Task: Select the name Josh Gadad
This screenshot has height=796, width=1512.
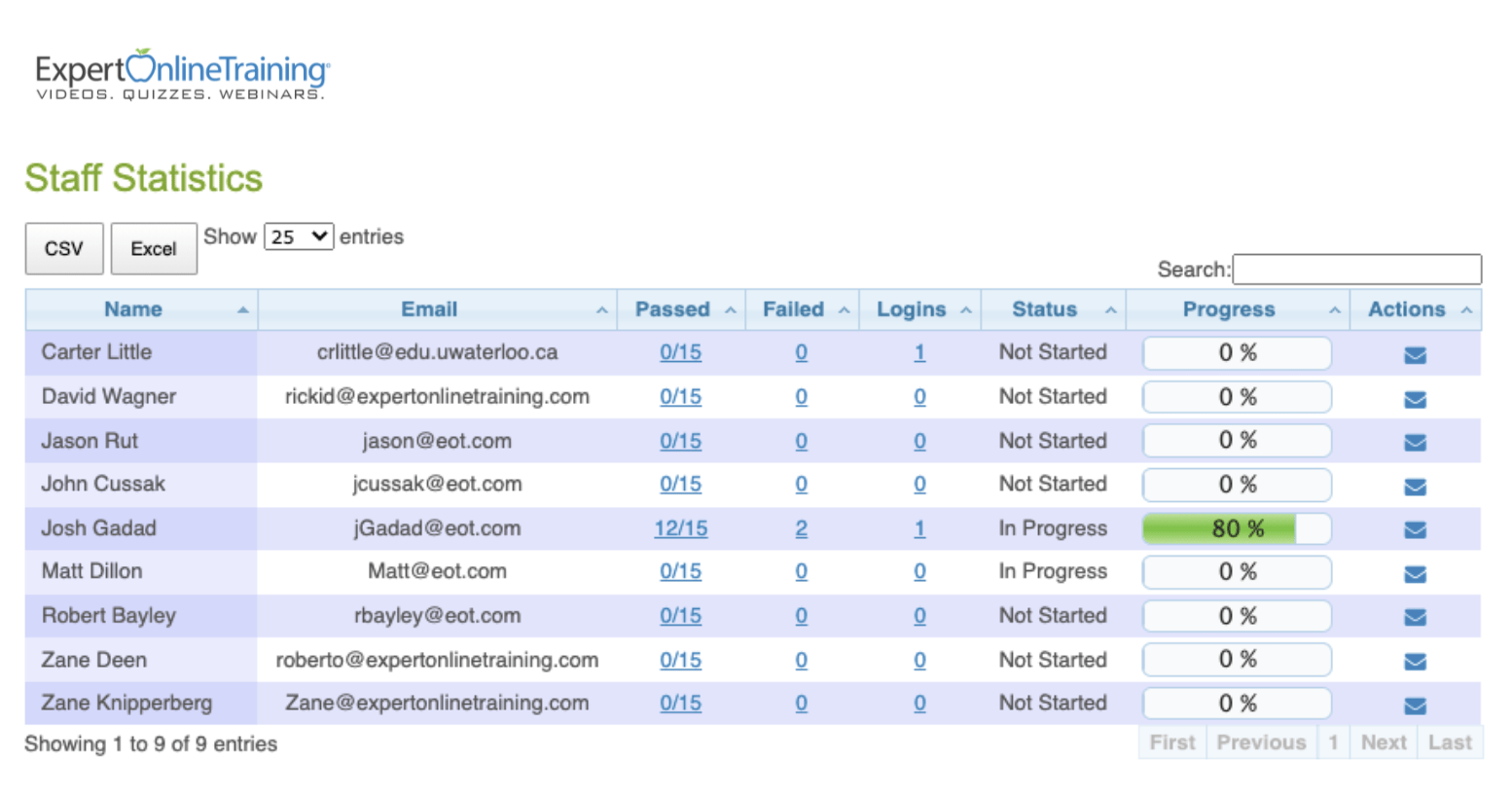Action: (98, 528)
